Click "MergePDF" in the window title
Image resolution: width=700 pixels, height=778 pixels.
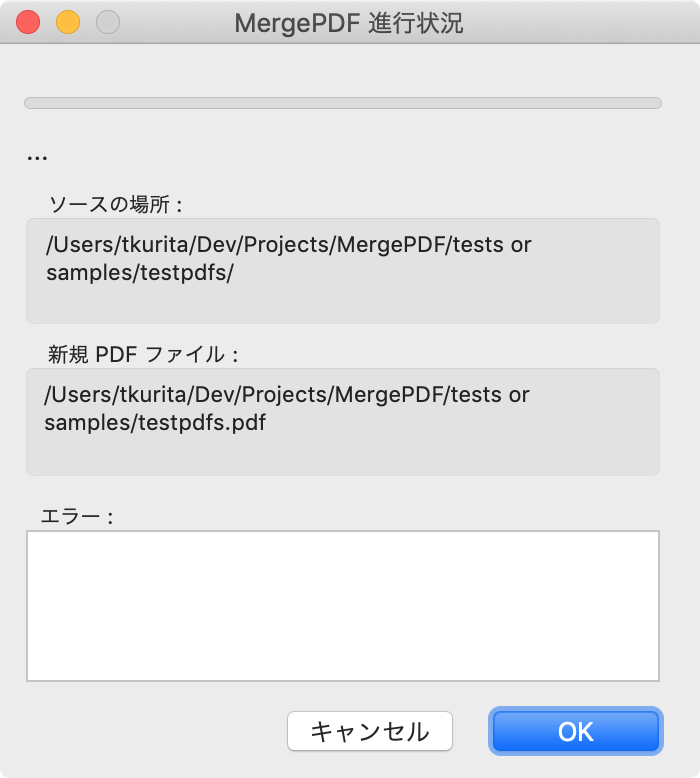(290, 23)
